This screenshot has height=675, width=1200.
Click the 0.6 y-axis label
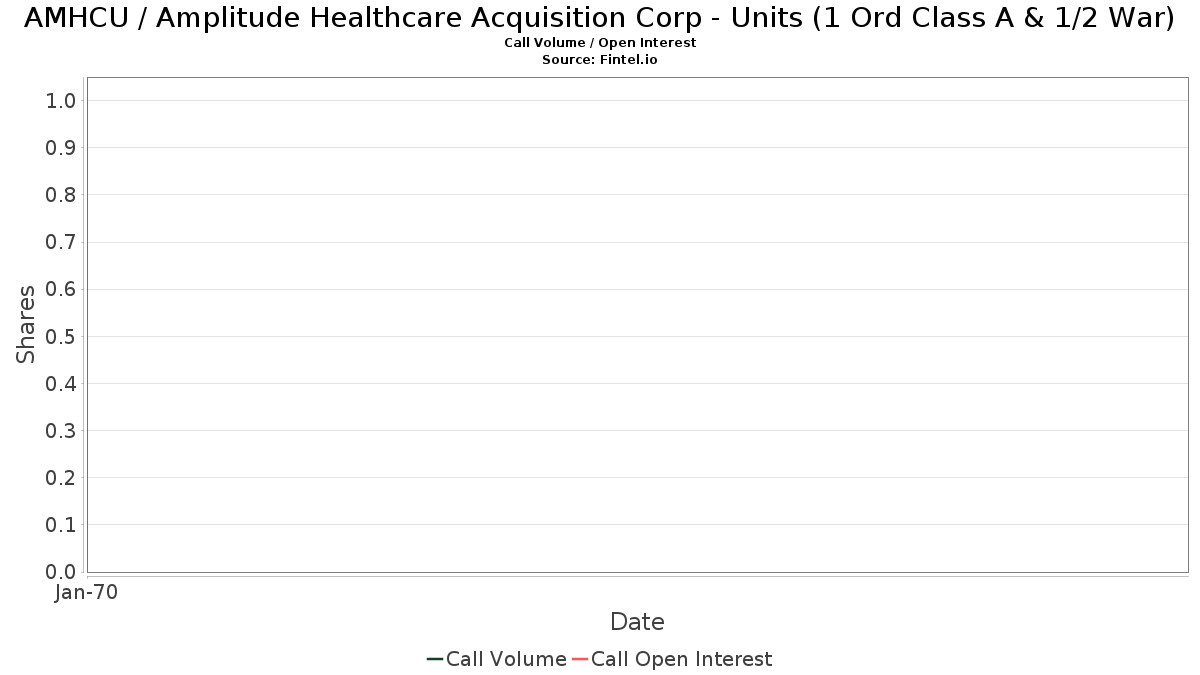pyautogui.click(x=61, y=289)
